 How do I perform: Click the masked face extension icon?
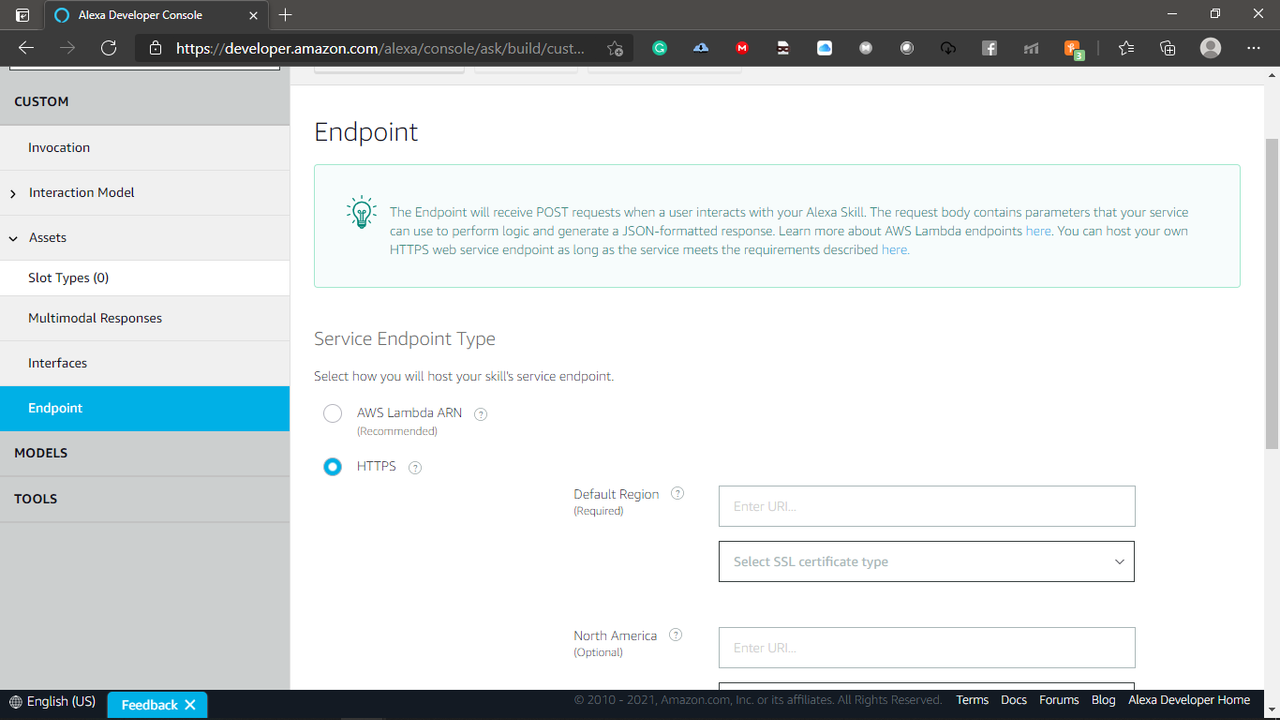(x=783, y=48)
